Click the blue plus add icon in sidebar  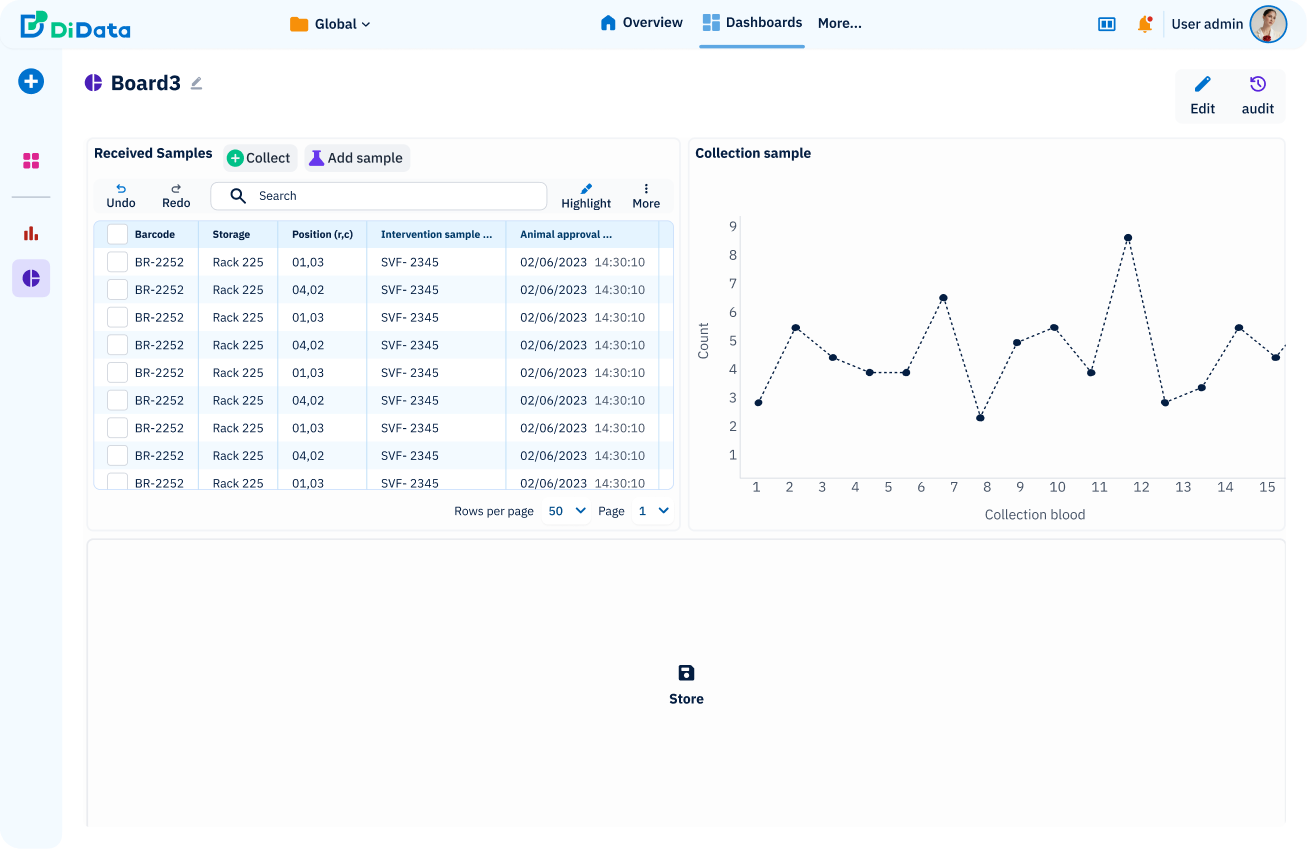coord(31,82)
